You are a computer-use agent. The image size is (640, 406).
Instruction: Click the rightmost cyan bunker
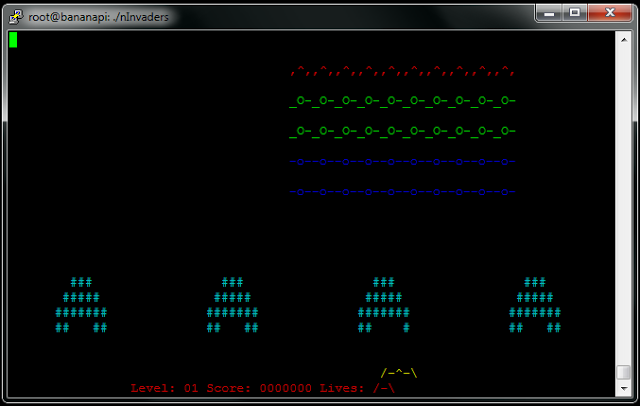[x=535, y=305]
